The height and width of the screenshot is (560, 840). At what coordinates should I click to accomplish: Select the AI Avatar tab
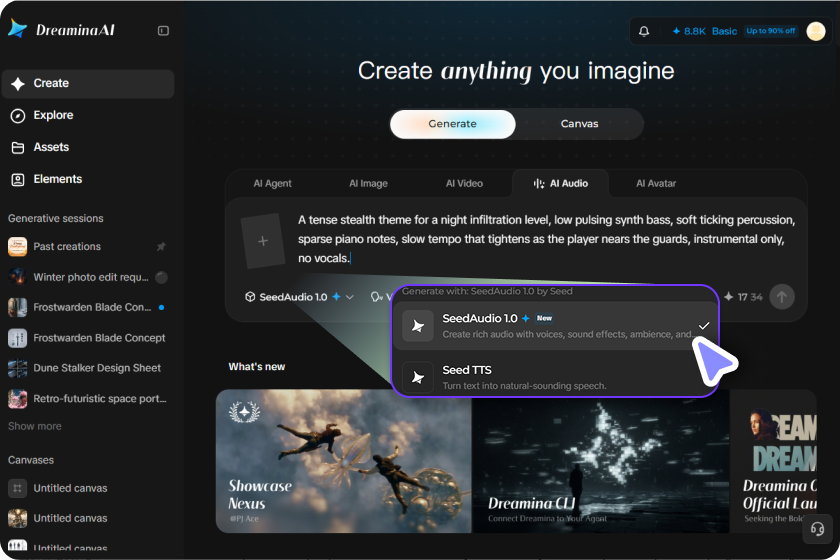click(656, 184)
